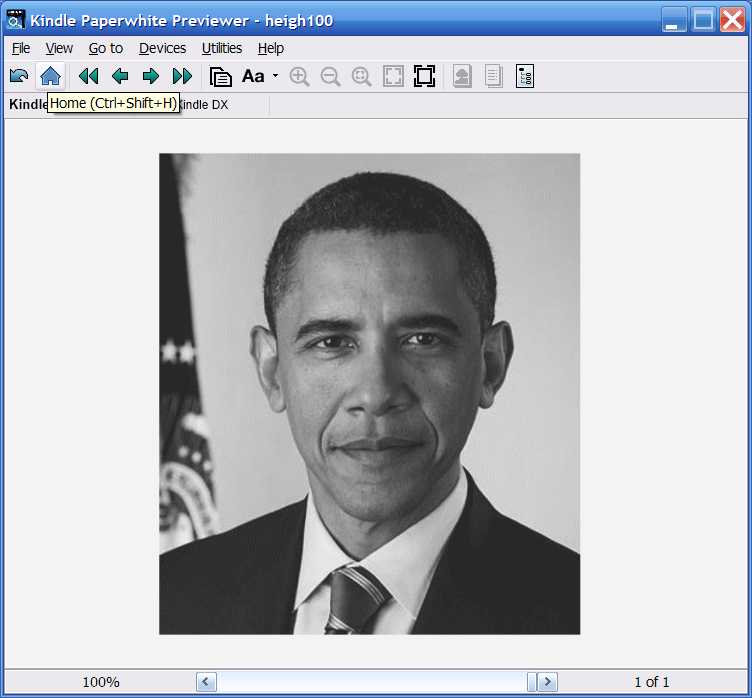Go to beginning with double-left arrow icon
752x698 pixels.
(89, 76)
